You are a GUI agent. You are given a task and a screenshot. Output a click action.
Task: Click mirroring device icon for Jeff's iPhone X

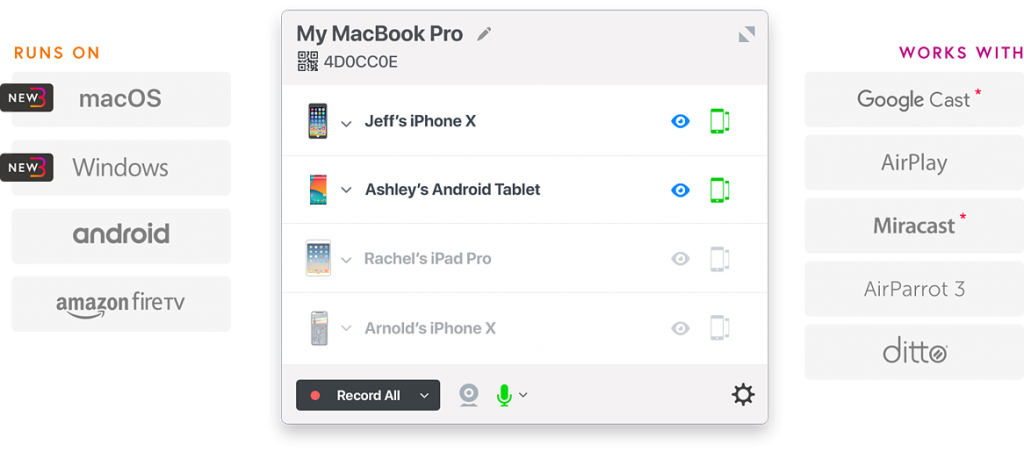click(719, 121)
